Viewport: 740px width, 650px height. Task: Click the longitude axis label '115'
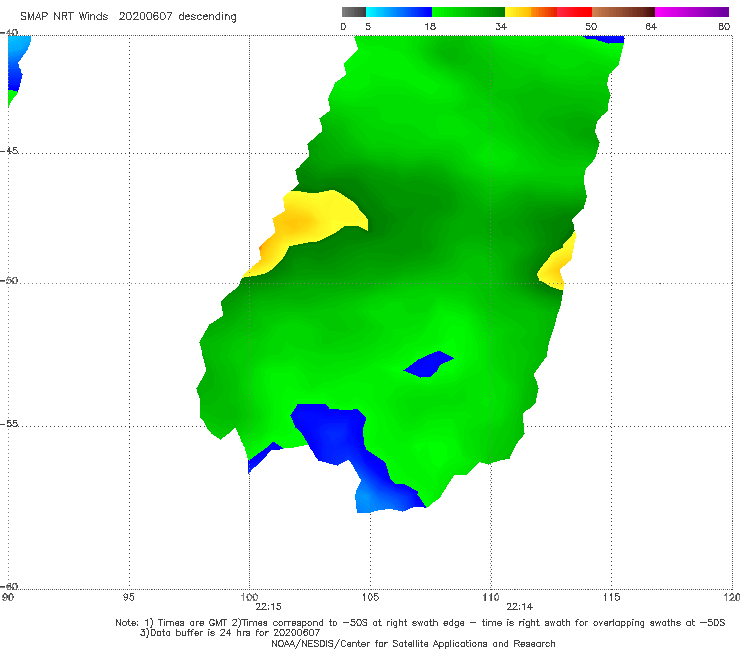point(612,597)
